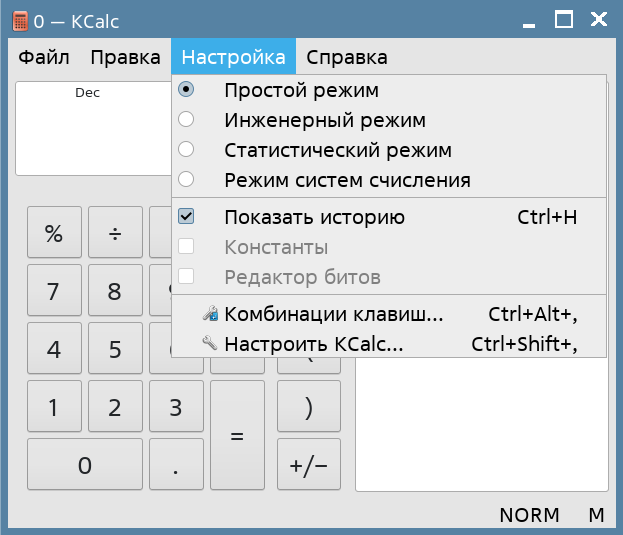Open the Файл menu
The image size is (623, 535).
[44, 57]
